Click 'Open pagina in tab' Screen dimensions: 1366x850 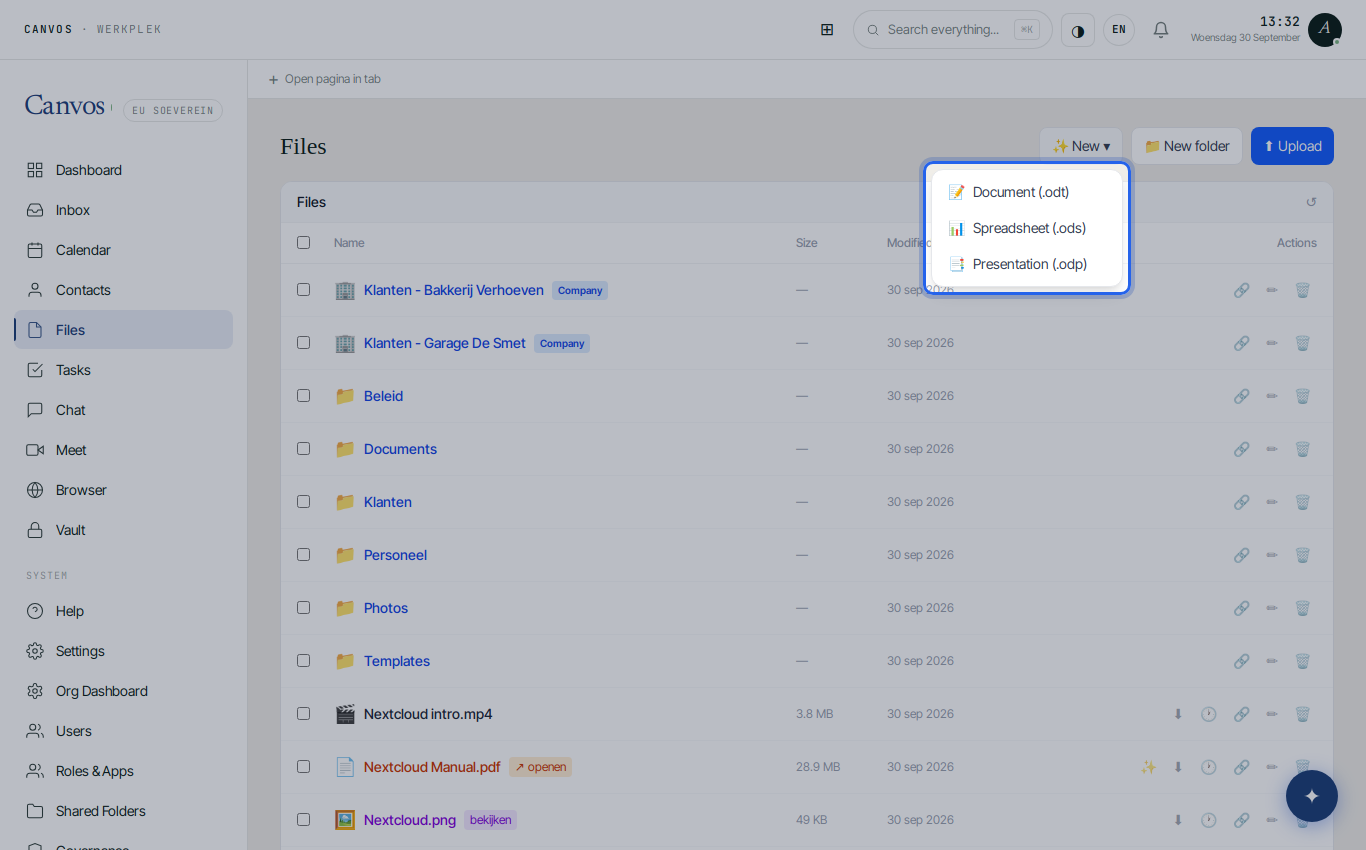324,79
